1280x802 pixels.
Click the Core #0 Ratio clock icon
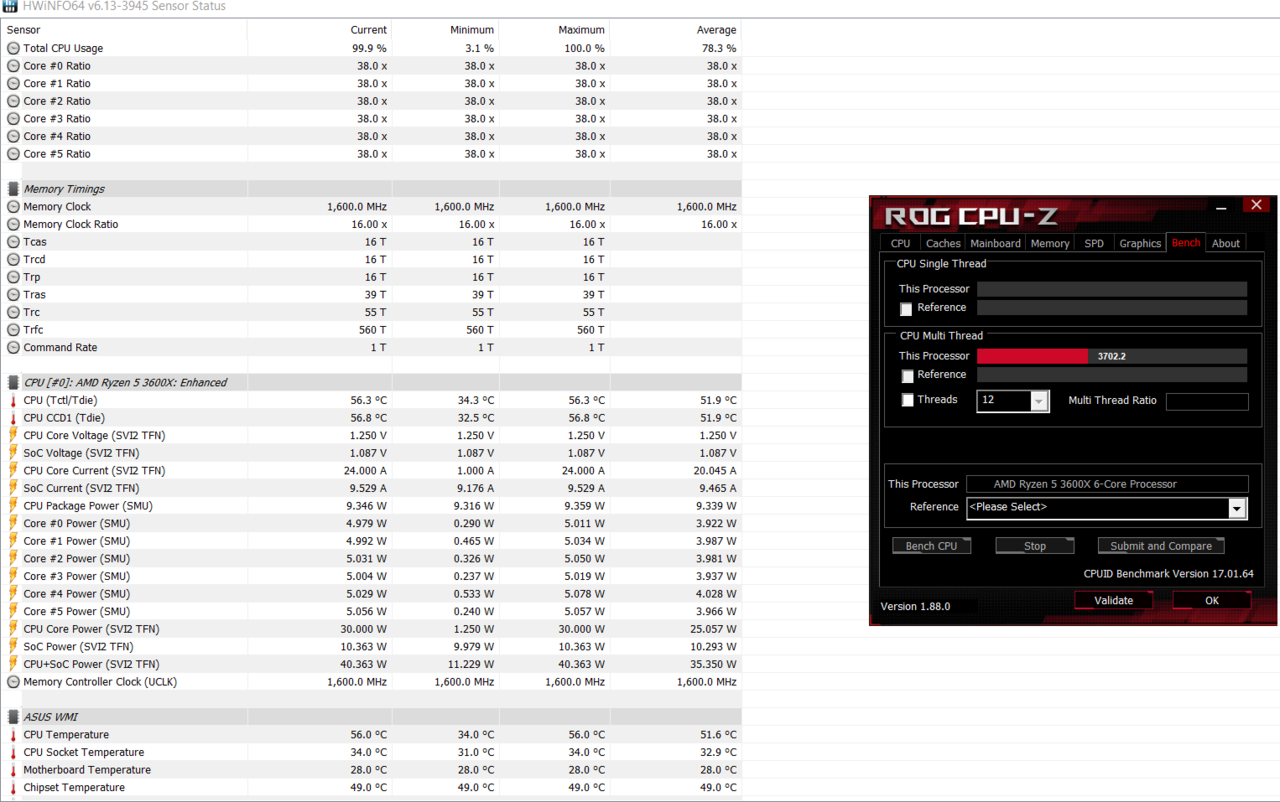(13, 66)
